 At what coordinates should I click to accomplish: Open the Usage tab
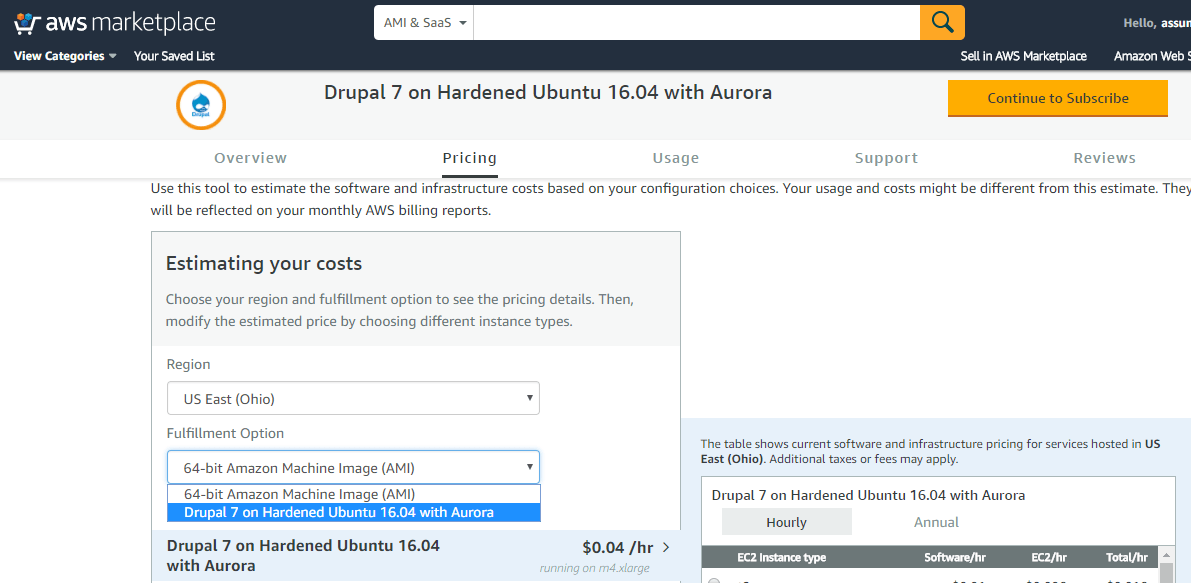click(x=676, y=158)
